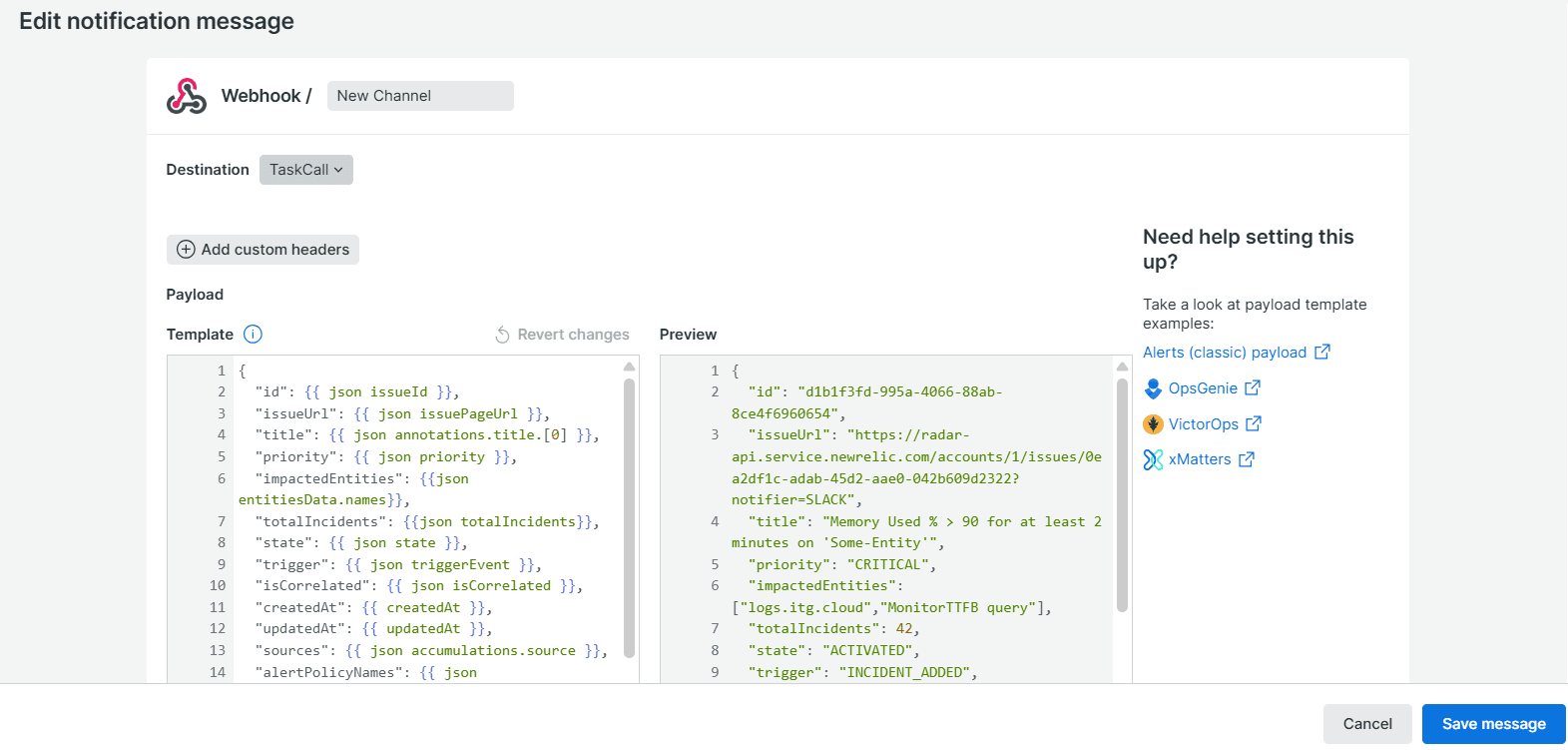
Task: Click external link icon beside Alerts (classic) payload
Action: (1322, 352)
